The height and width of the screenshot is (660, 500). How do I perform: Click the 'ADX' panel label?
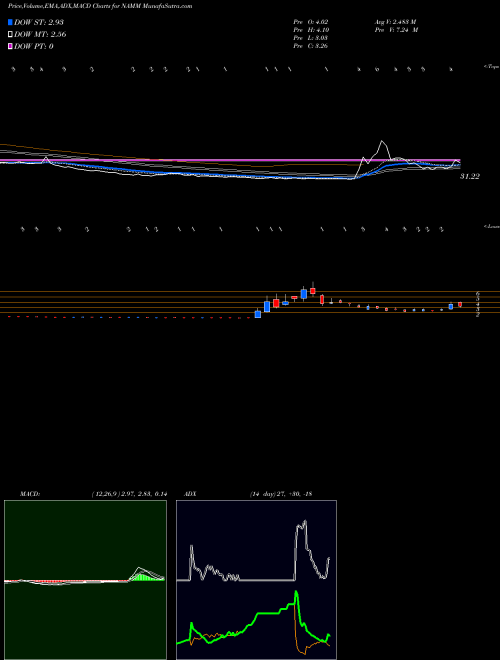tap(190, 494)
